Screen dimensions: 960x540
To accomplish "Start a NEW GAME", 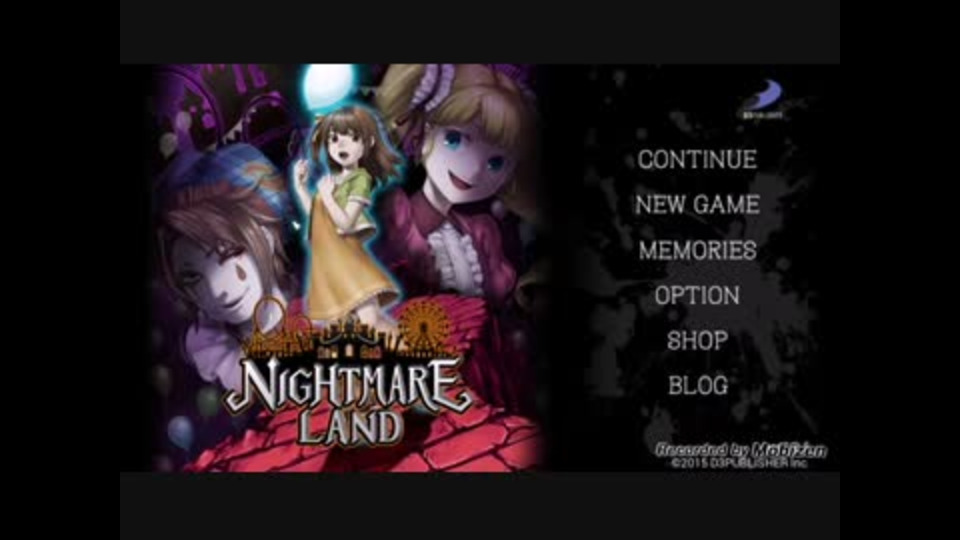I will click(x=697, y=205).
